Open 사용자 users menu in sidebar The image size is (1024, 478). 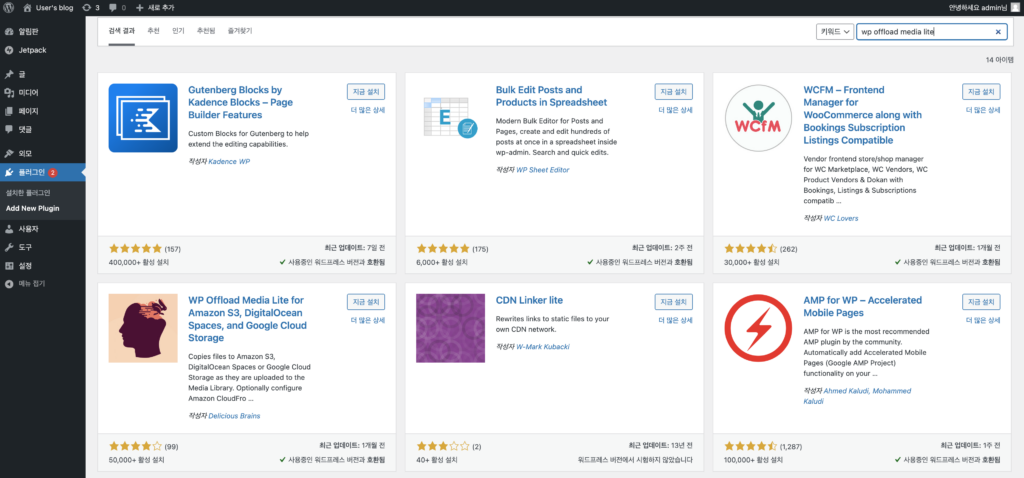click(x=42, y=229)
